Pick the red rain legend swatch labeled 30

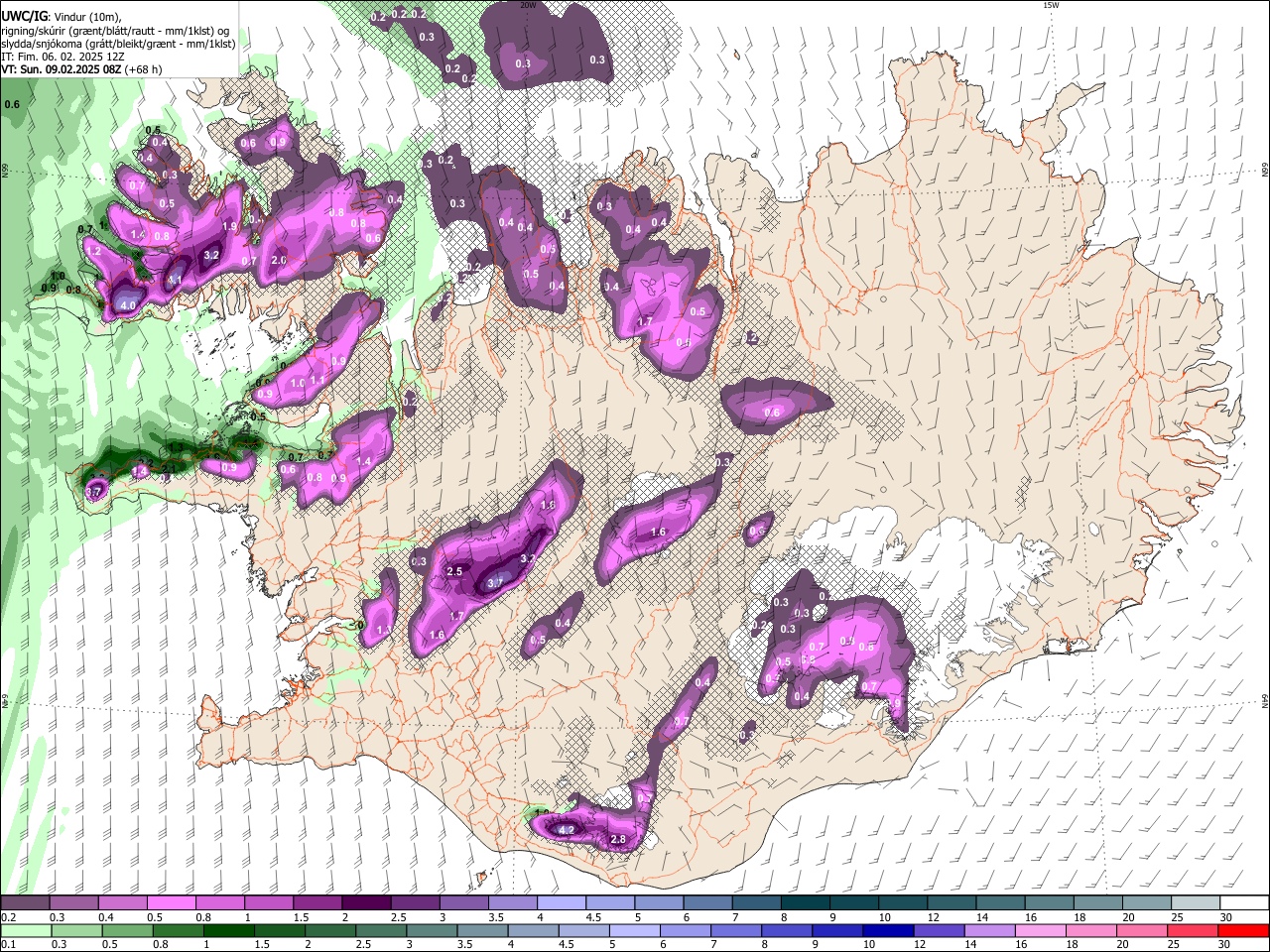1243,930
